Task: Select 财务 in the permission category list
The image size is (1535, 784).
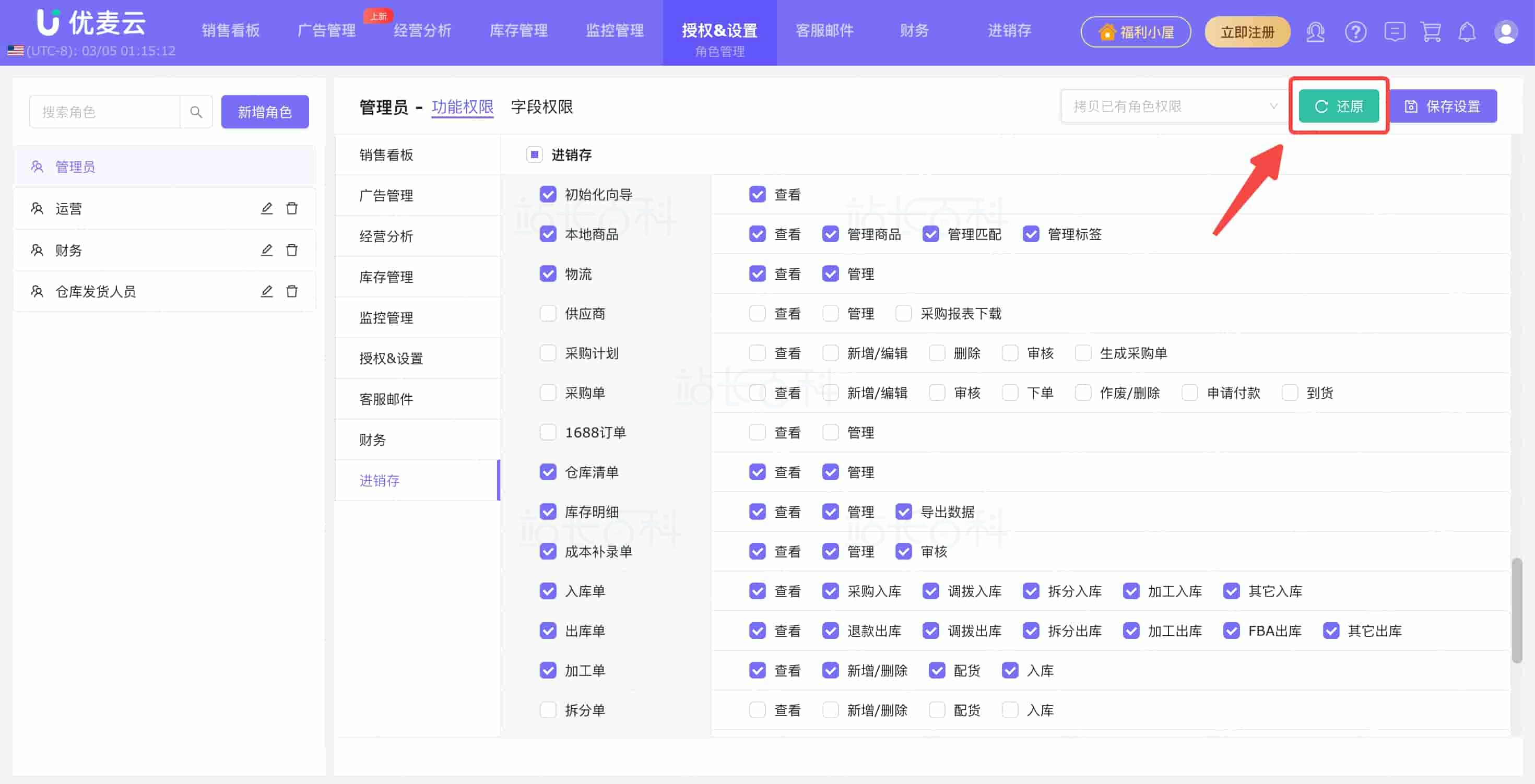Action: [372, 439]
